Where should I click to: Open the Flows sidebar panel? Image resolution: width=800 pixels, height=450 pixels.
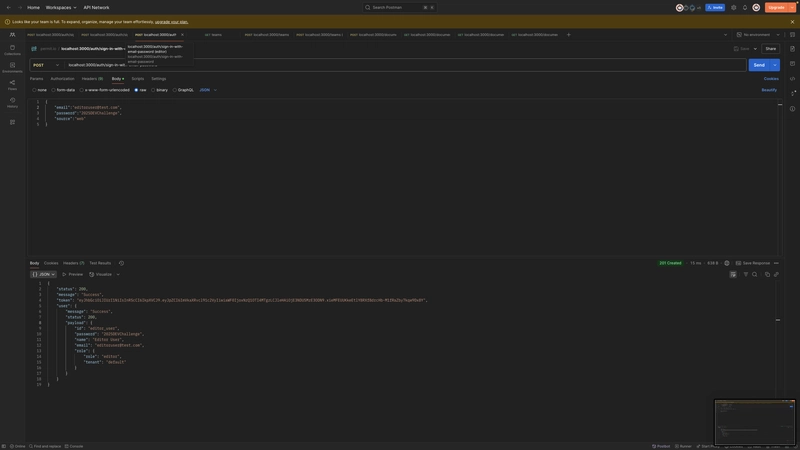click(x=12, y=85)
